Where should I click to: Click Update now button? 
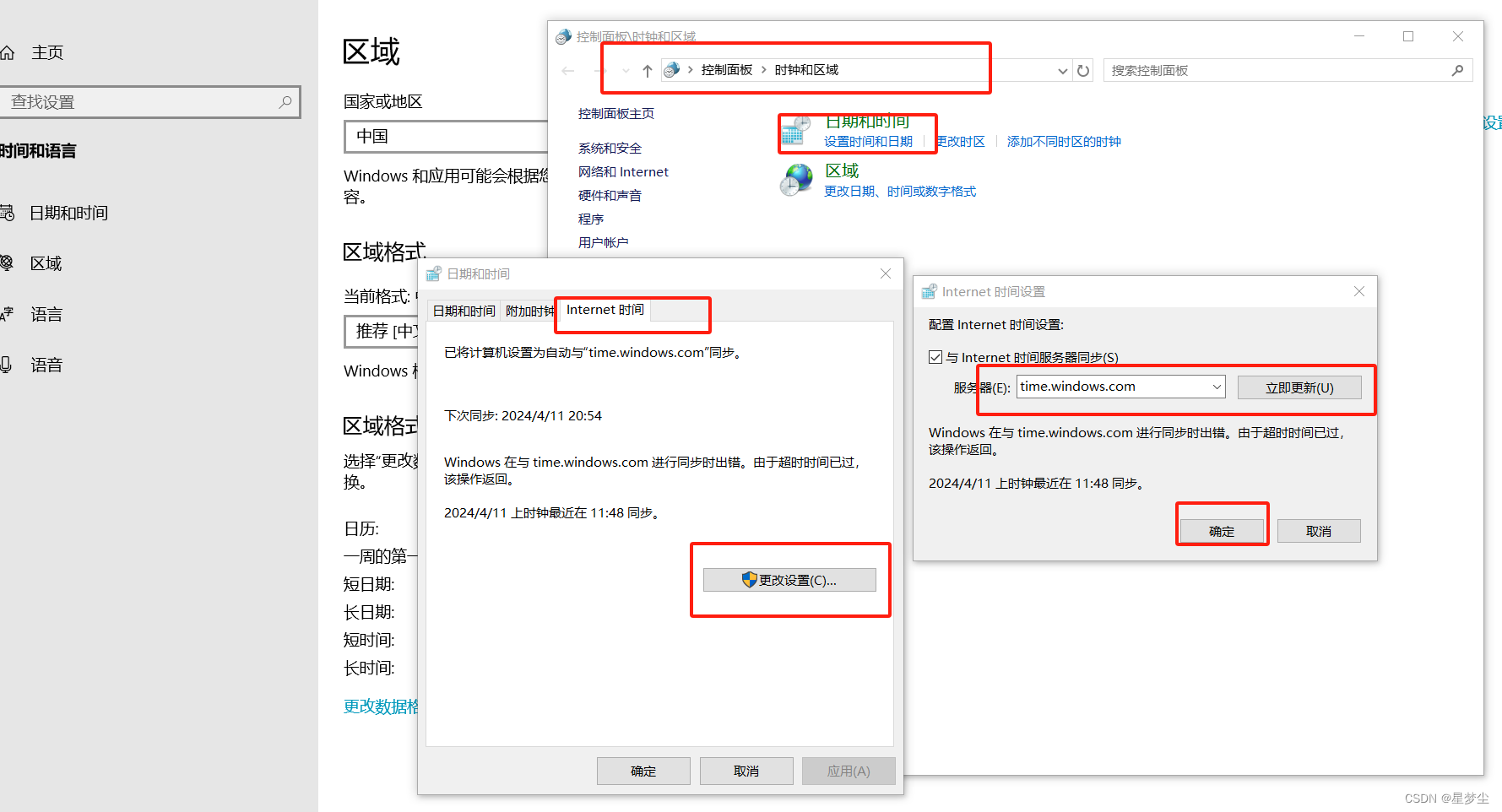[1299, 387]
